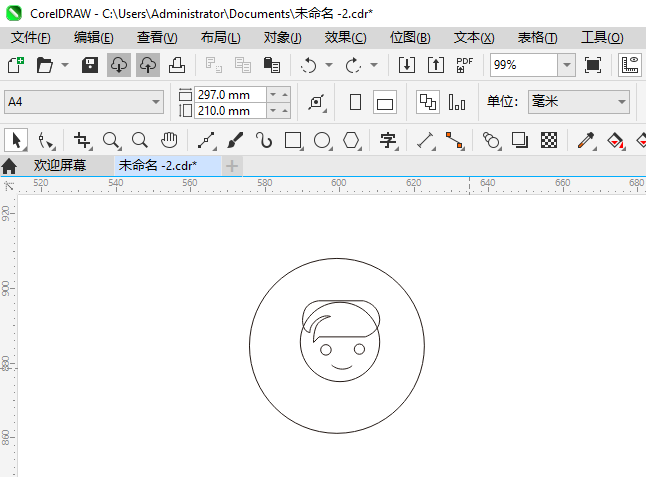Switch to the 欢迎屏幕 tab
The height and width of the screenshot is (477, 646).
coord(60,166)
